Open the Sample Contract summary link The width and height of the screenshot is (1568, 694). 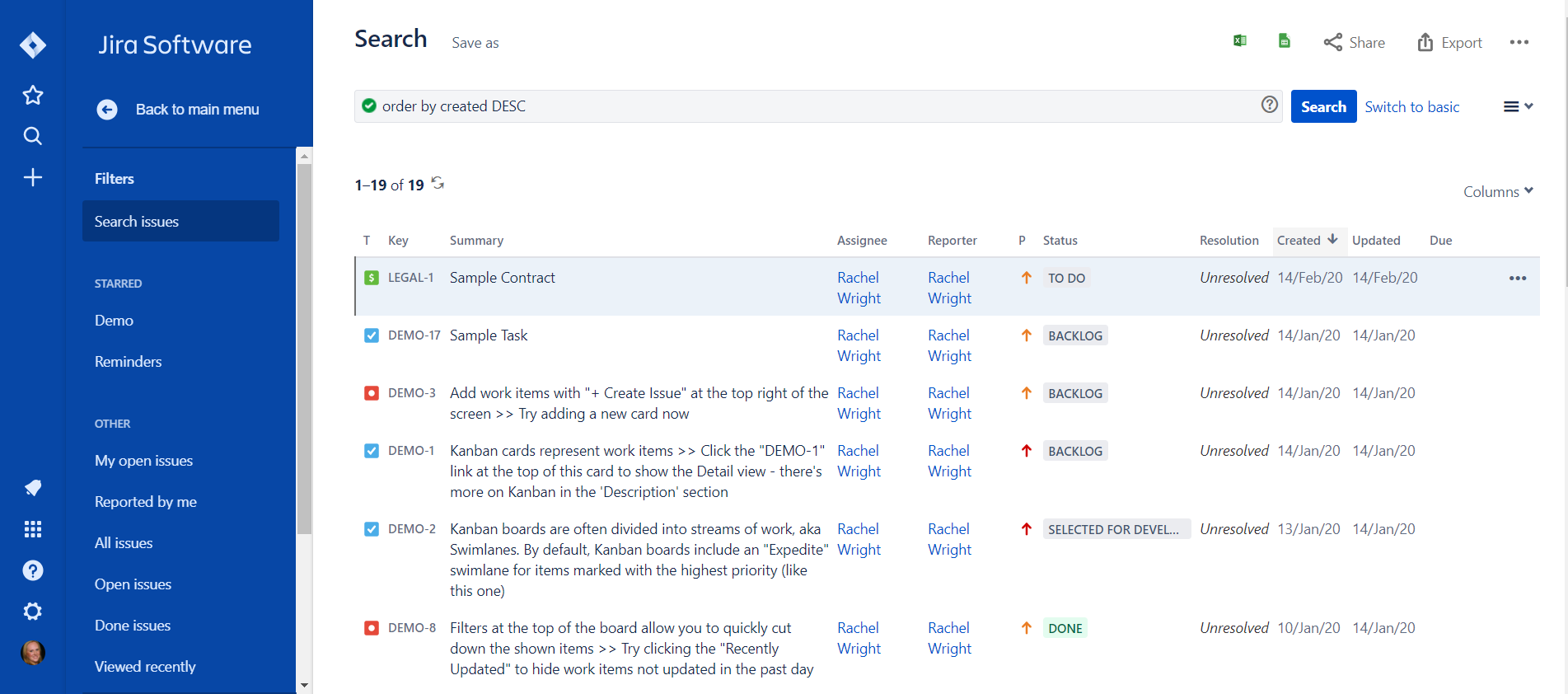click(x=502, y=278)
